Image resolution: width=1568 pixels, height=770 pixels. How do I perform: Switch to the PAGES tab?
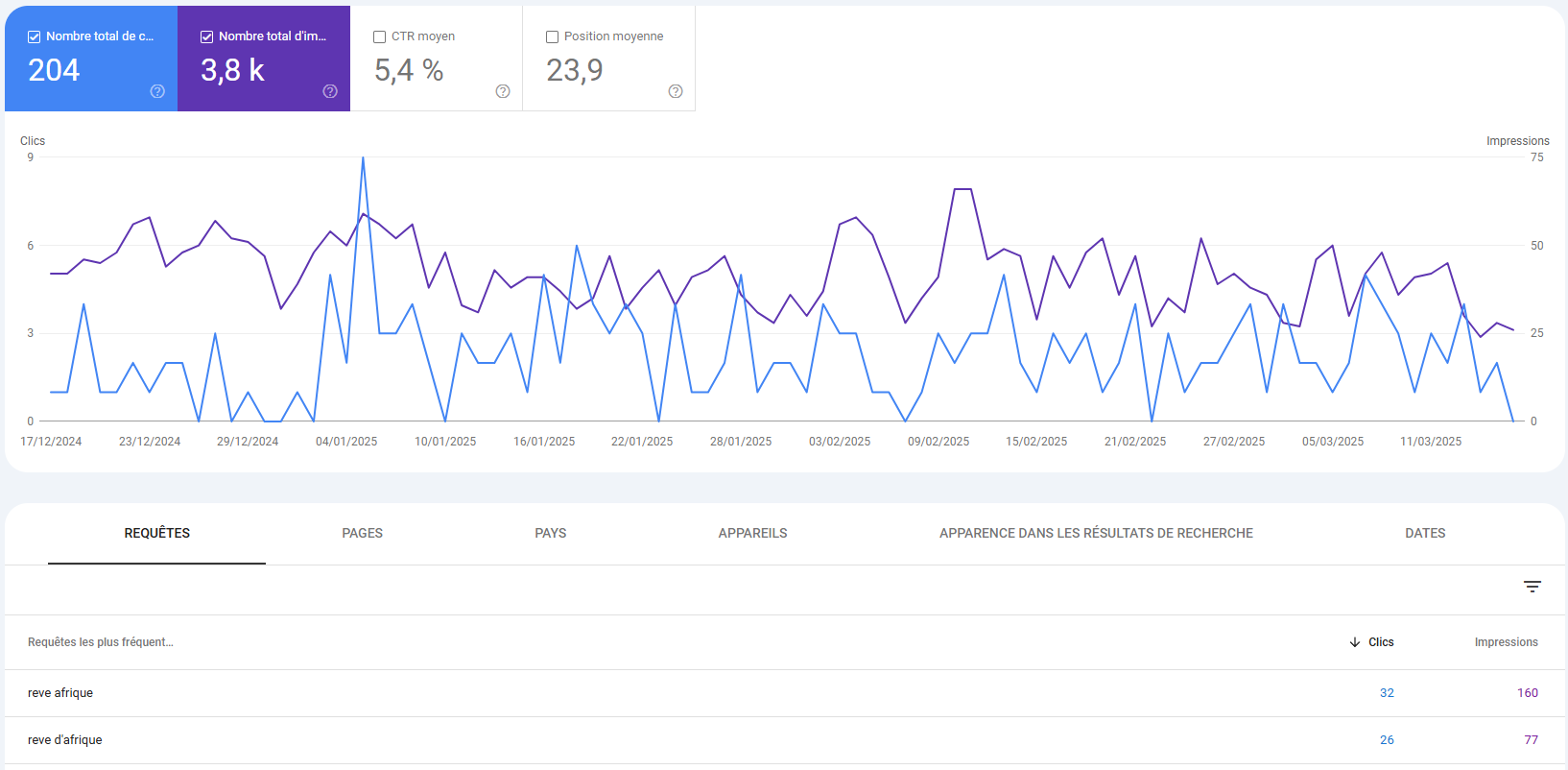pos(363,533)
